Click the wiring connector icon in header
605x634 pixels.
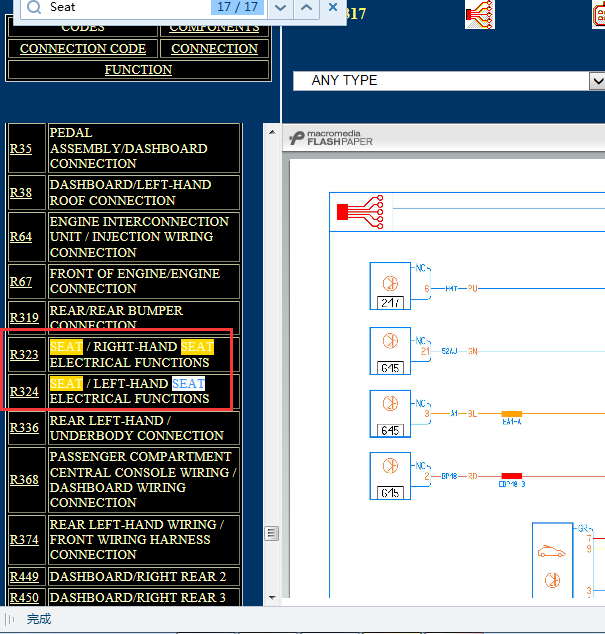pyautogui.click(x=480, y=15)
